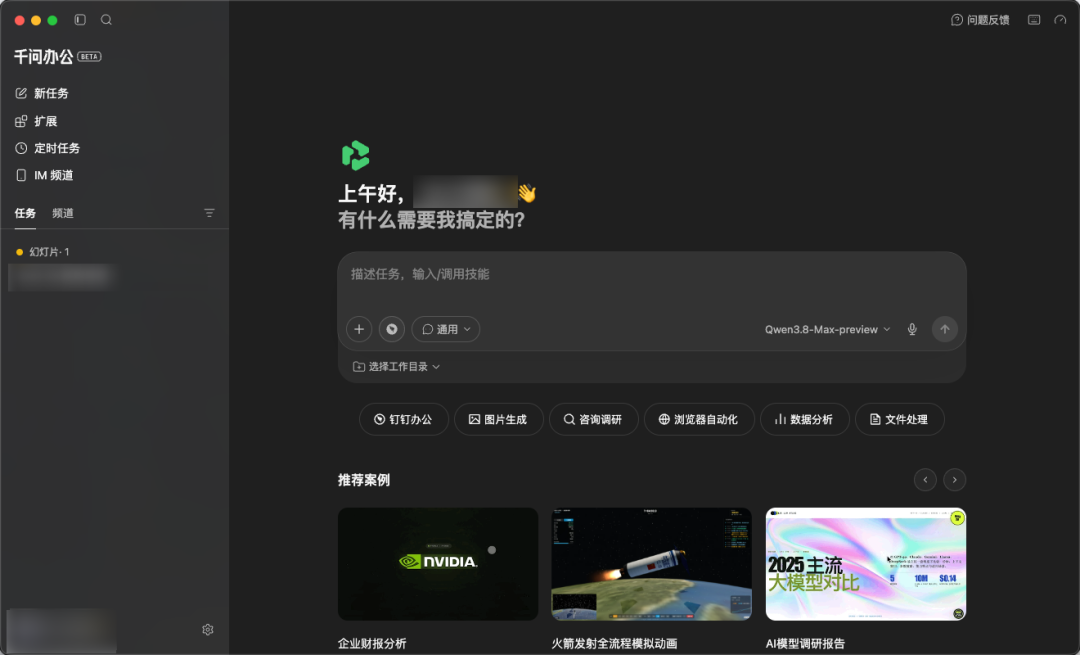Click the 推荐案例 heading
Screen dimensions: 1080x655
[364, 480]
